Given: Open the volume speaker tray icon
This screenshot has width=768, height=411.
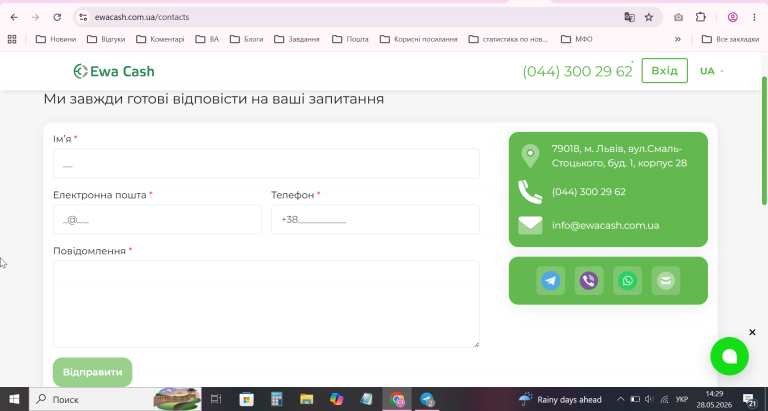Looking at the screenshot, I should point(649,399).
